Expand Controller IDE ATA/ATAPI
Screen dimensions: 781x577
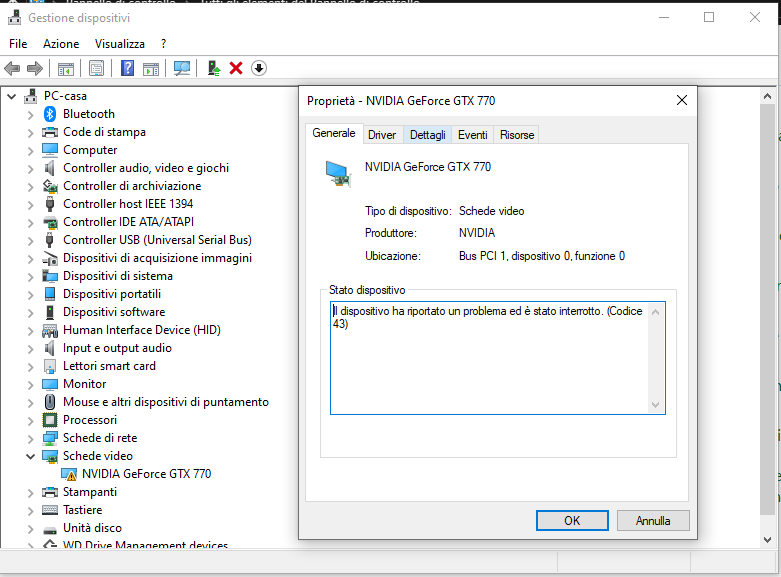pyautogui.click(x=30, y=223)
